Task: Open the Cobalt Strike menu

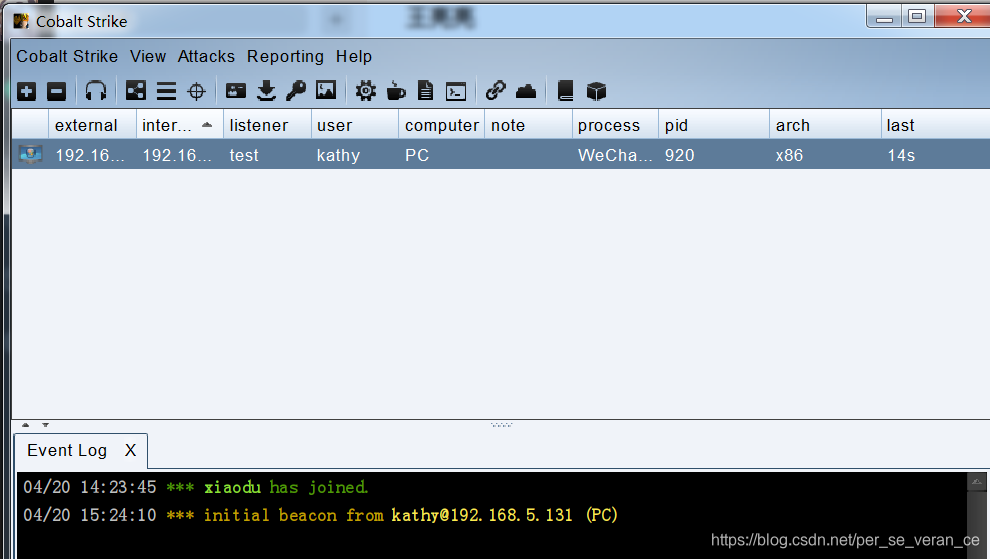Action: click(67, 56)
